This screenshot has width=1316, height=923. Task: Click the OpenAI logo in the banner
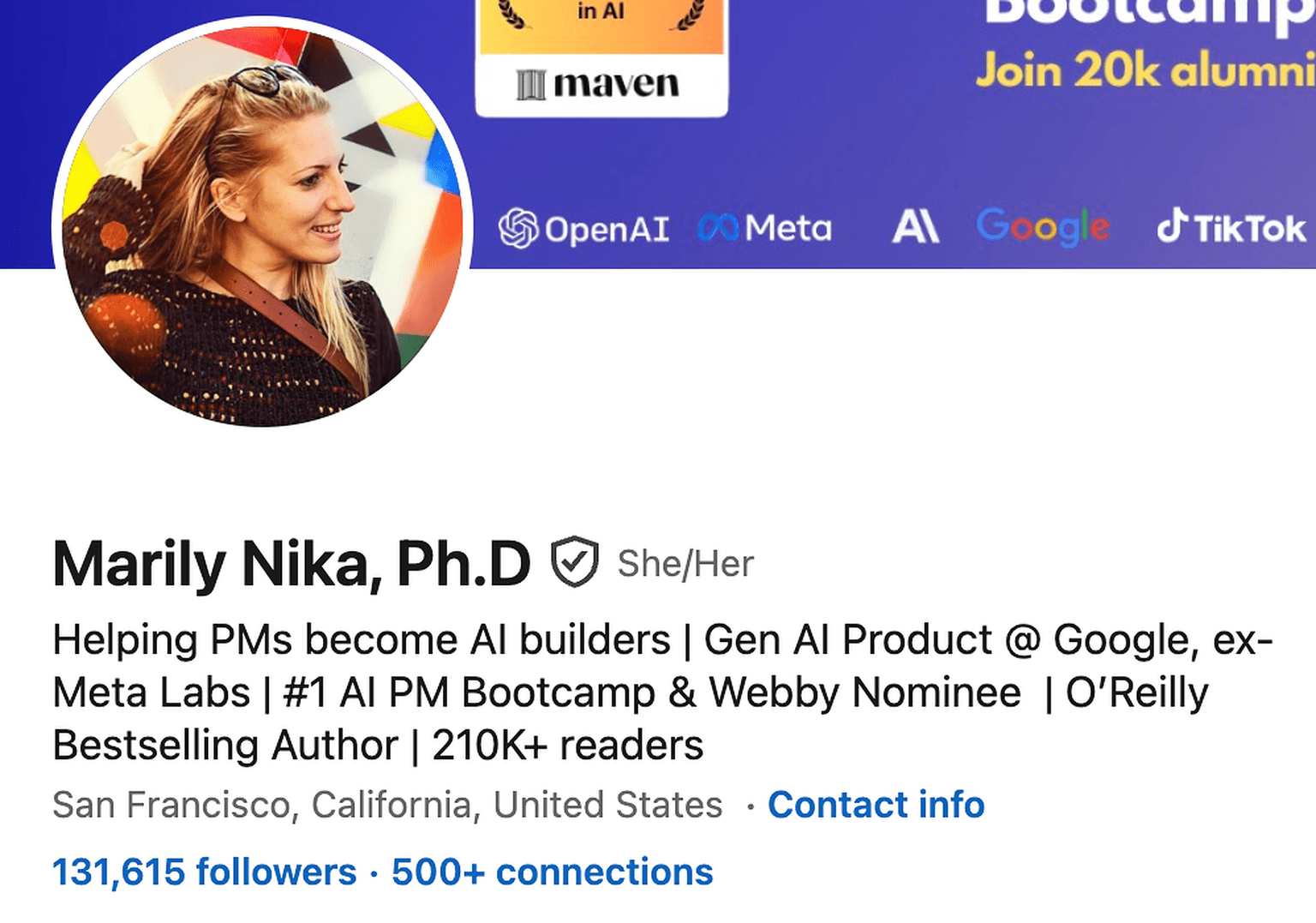(583, 229)
